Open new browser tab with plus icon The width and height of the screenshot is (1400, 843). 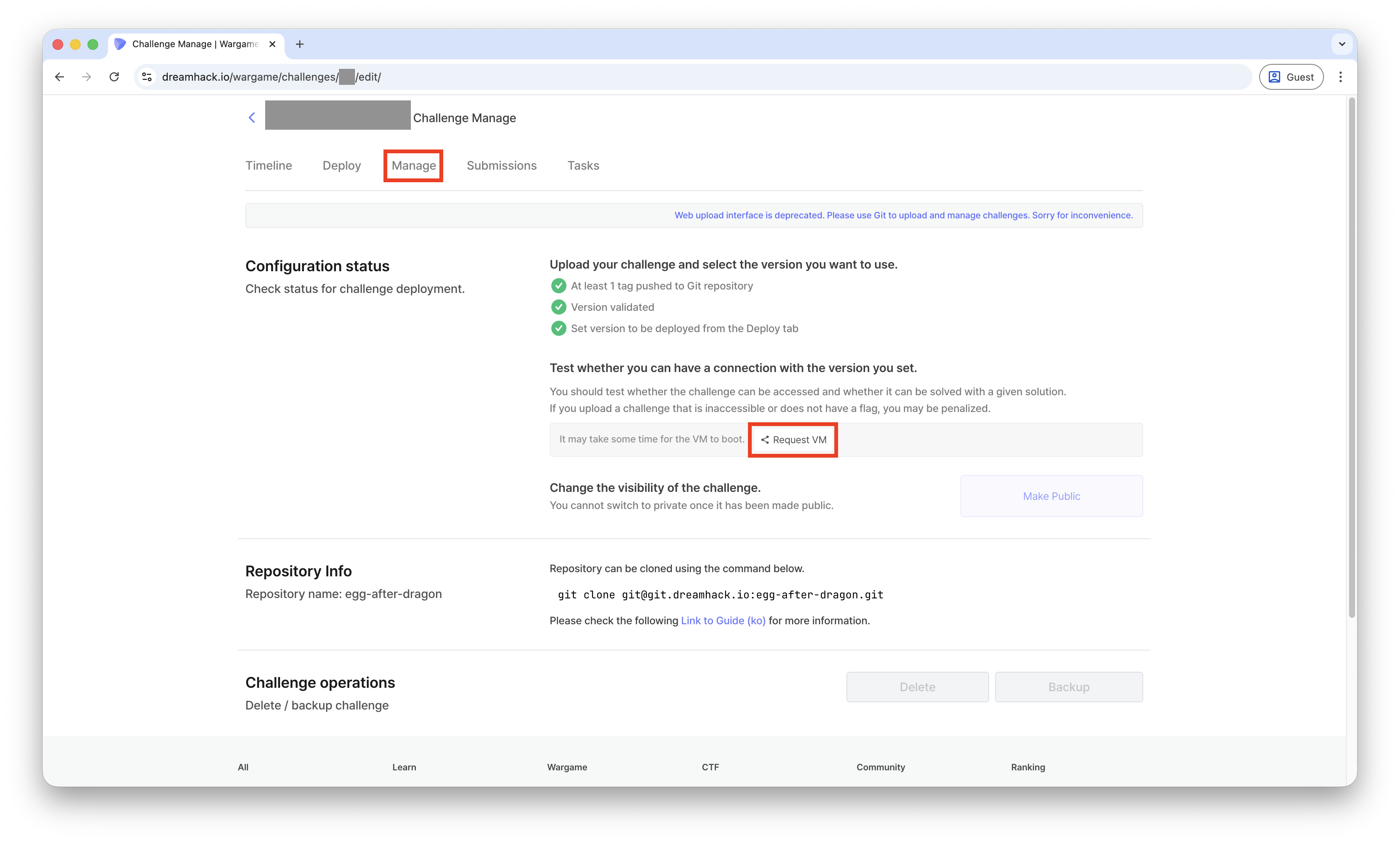[x=300, y=44]
